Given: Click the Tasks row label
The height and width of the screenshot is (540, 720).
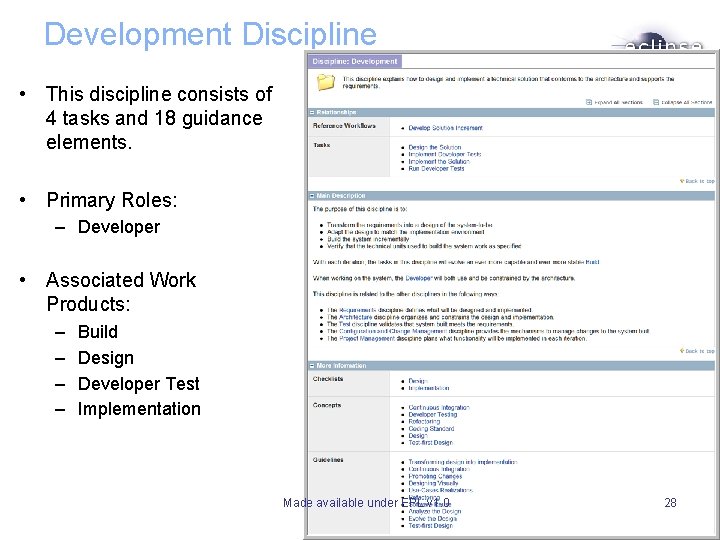Looking at the screenshot, I should (321, 145).
